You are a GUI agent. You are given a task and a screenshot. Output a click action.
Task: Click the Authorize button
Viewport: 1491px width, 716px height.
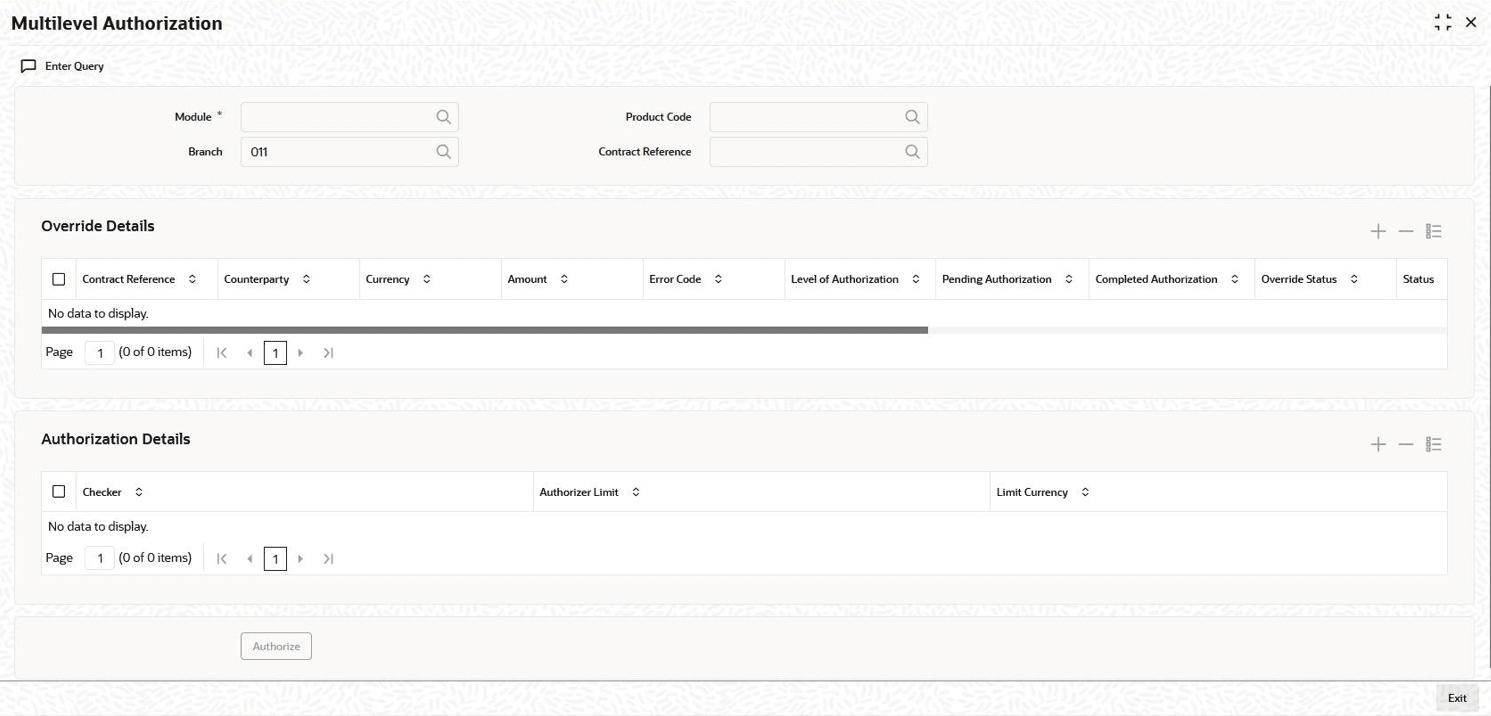tap(276, 646)
